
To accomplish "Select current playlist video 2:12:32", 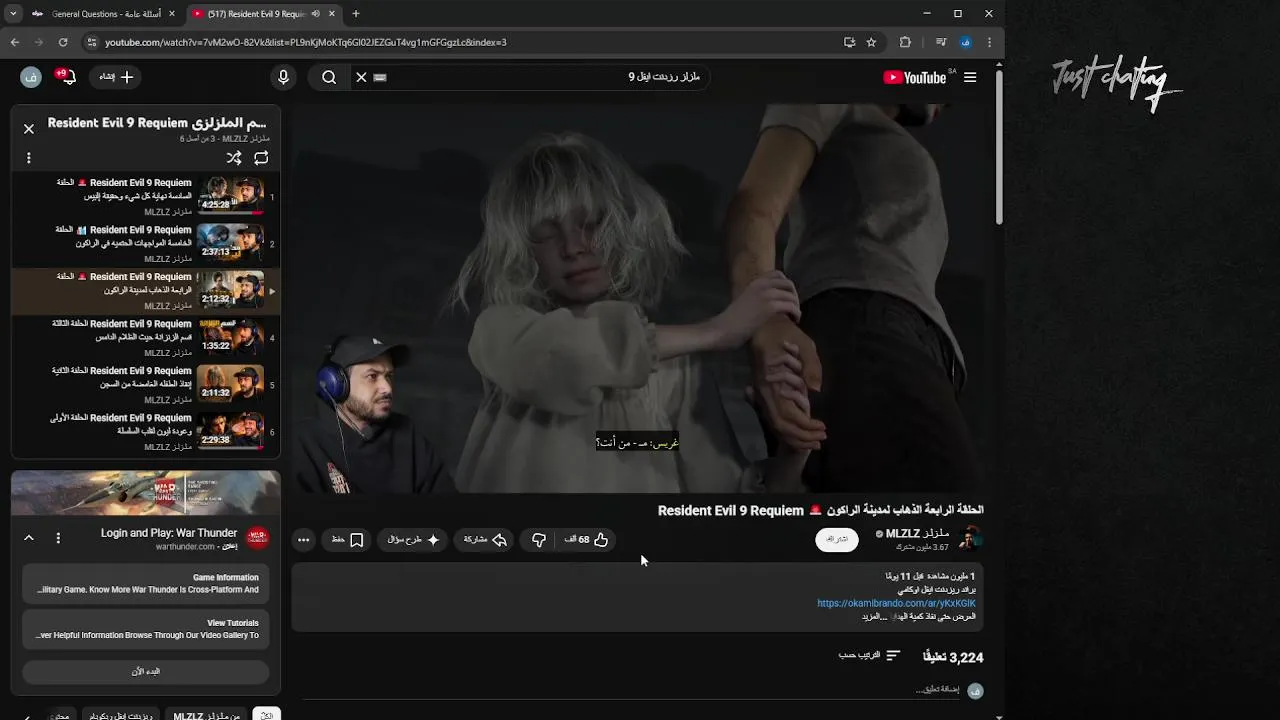I will point(145,291).
